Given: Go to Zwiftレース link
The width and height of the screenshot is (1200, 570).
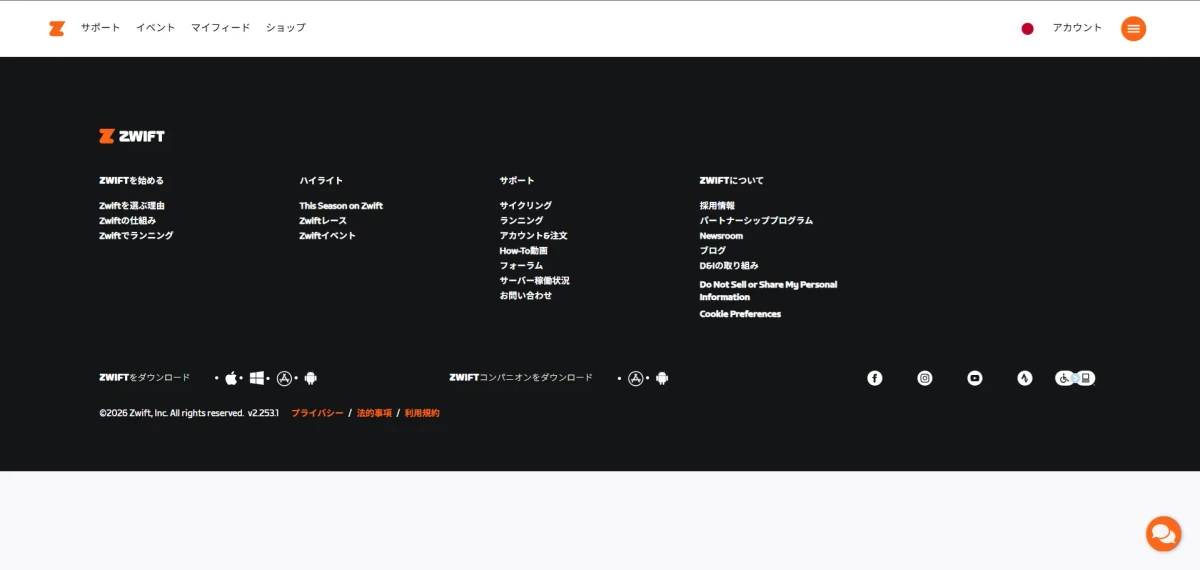Looking at the screenshot, I should [323, 221].
